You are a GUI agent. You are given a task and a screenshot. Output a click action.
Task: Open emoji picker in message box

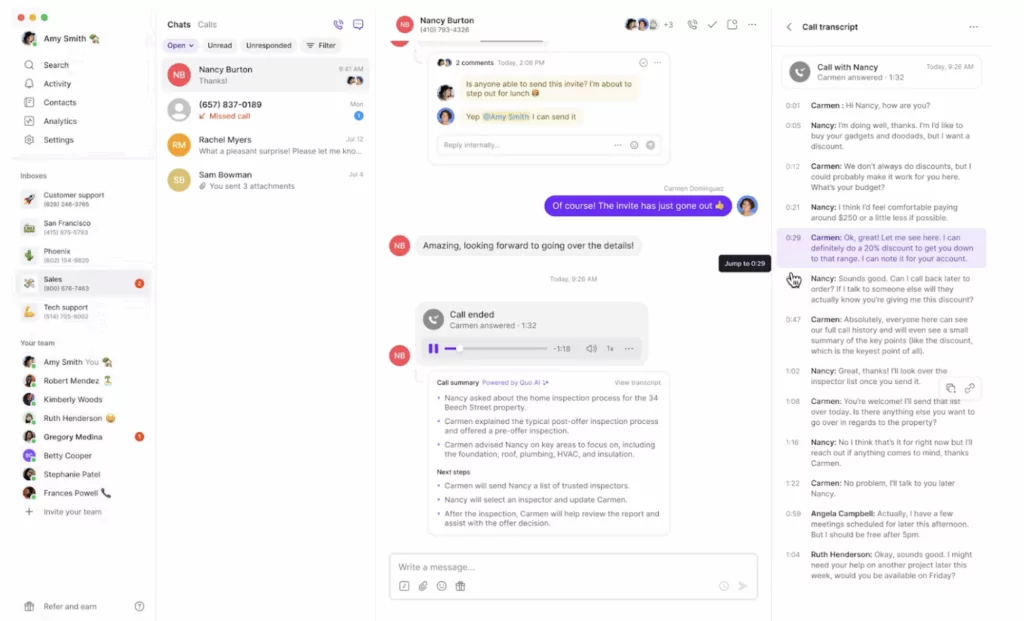441,586
